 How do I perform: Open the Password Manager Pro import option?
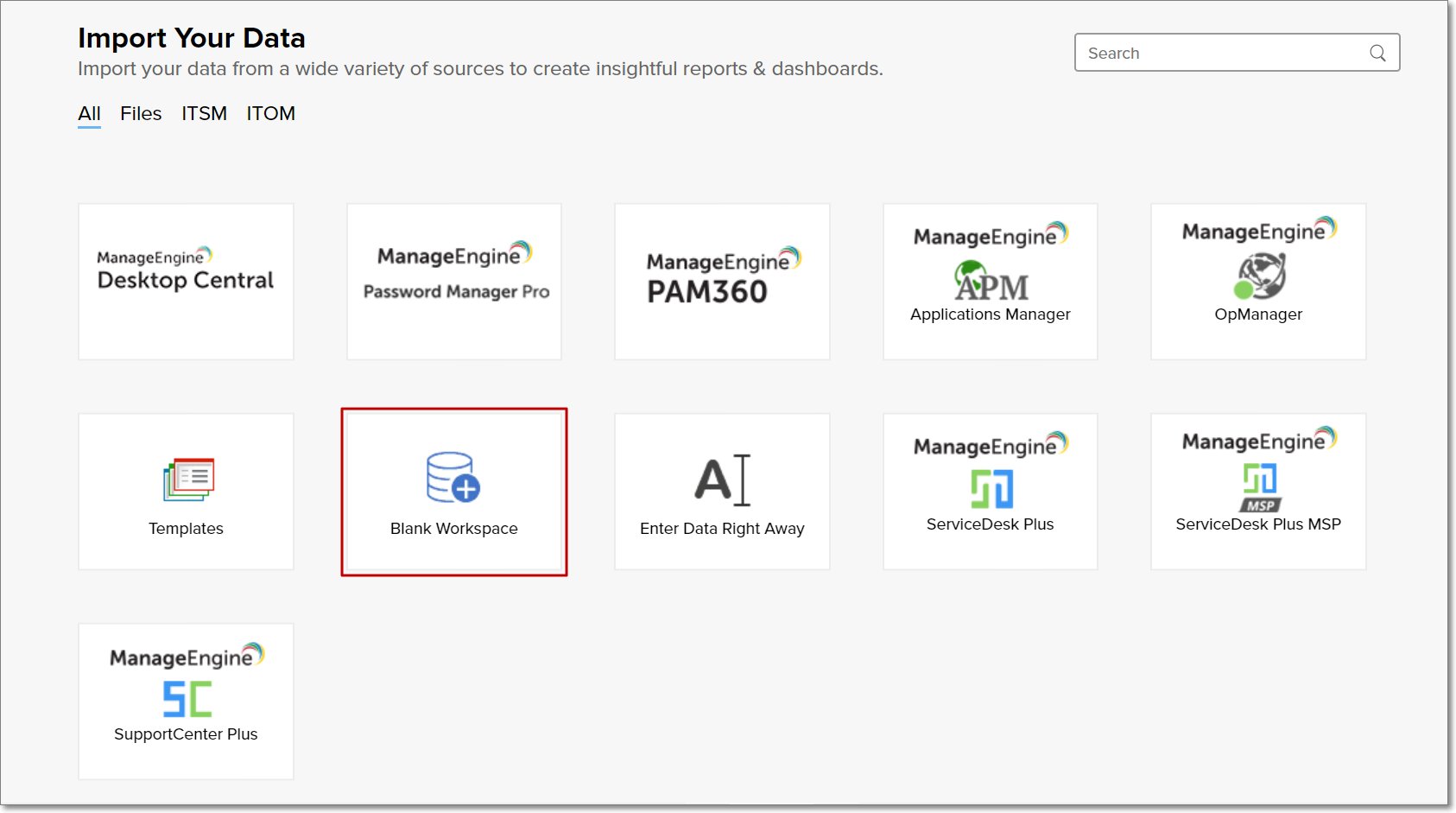click(x=453, y=281)
